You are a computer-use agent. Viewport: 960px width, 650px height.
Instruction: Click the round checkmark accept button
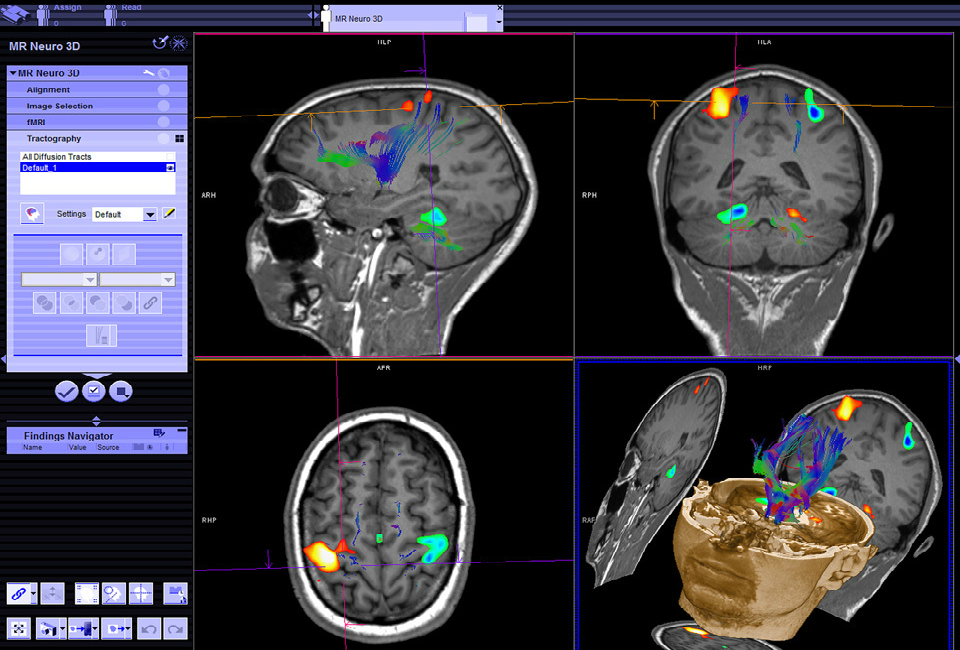tap(67, 391)
